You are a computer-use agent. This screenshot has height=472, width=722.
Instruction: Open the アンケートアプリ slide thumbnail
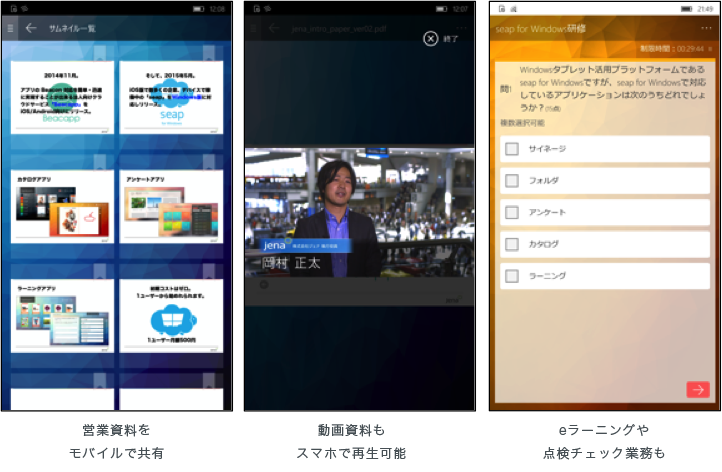[171, 206]
